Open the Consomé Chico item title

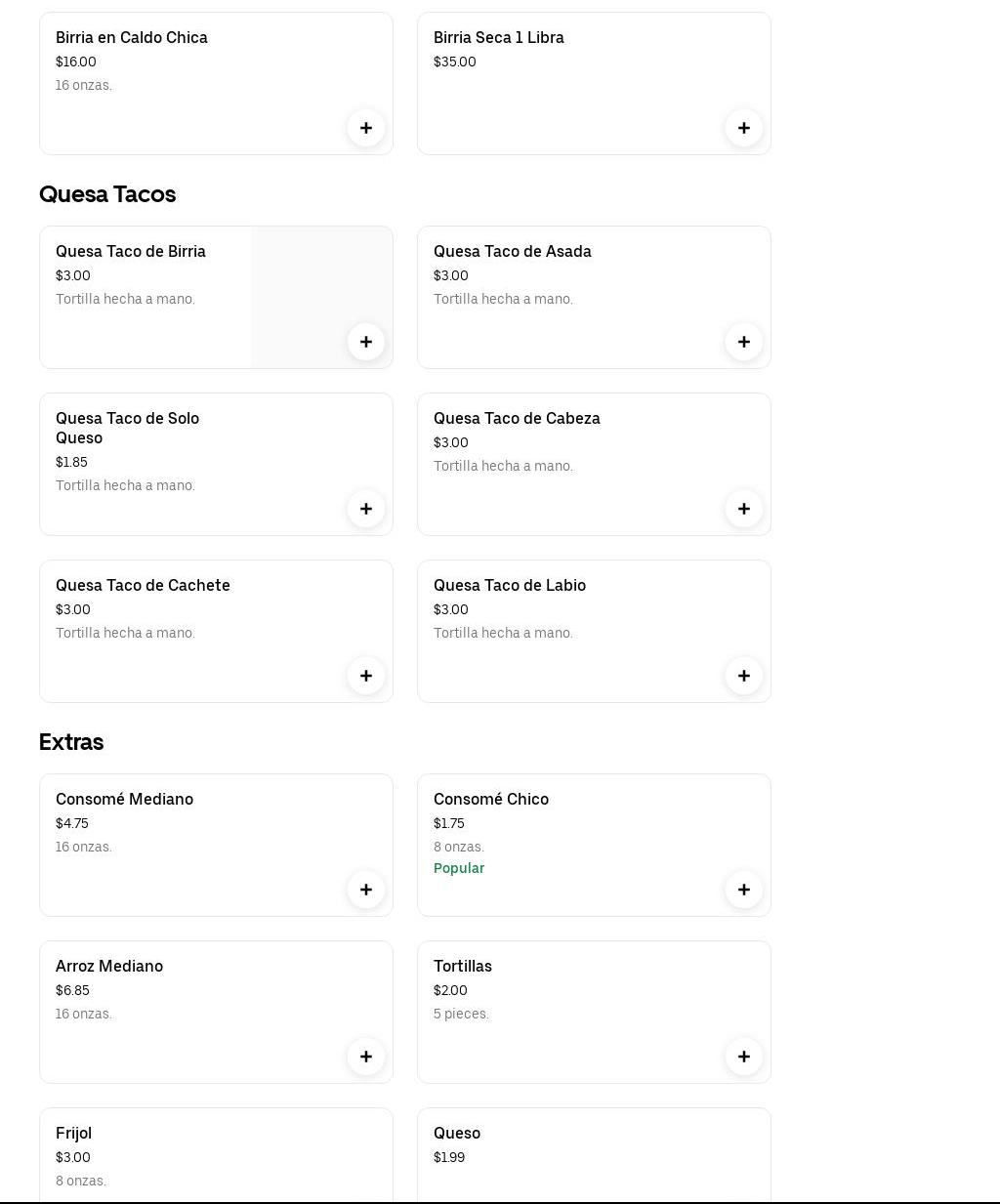click(491, 800)
